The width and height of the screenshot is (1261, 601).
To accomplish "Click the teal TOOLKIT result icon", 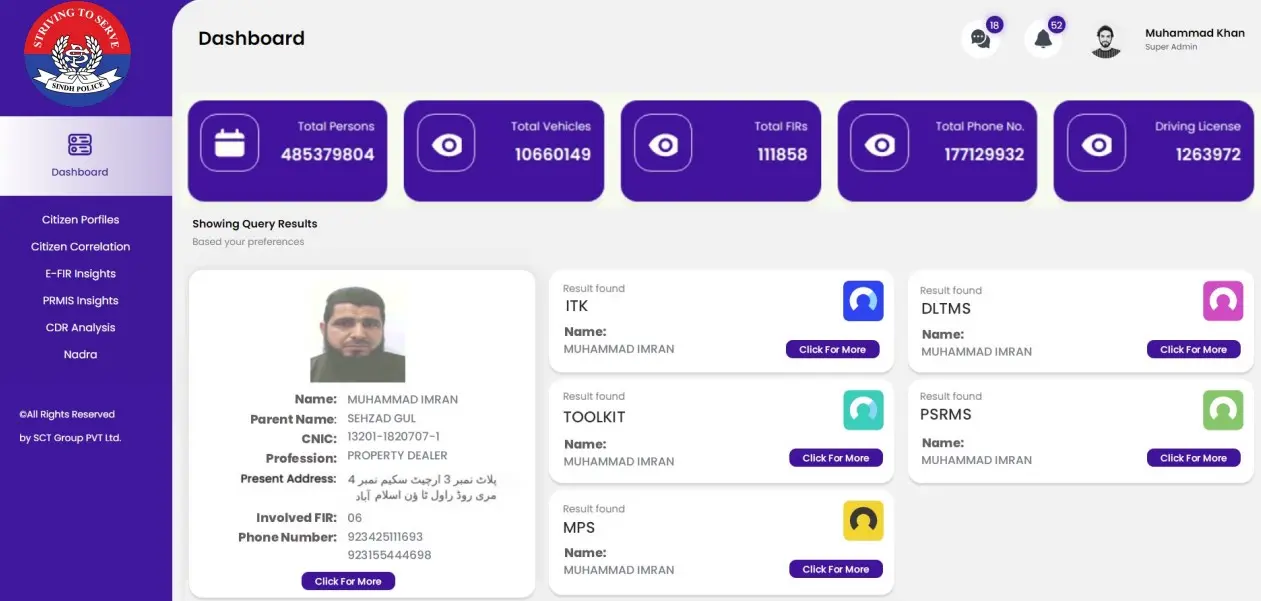I will [x=863, y=410].
